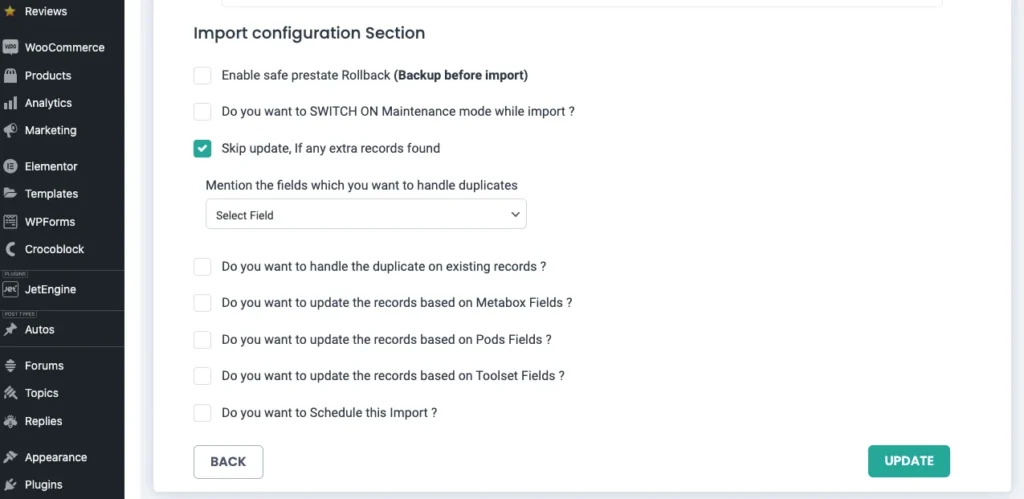Open the Select Field dropdown
Viewport: 1024px width, 499px height.
coord(366,214)
